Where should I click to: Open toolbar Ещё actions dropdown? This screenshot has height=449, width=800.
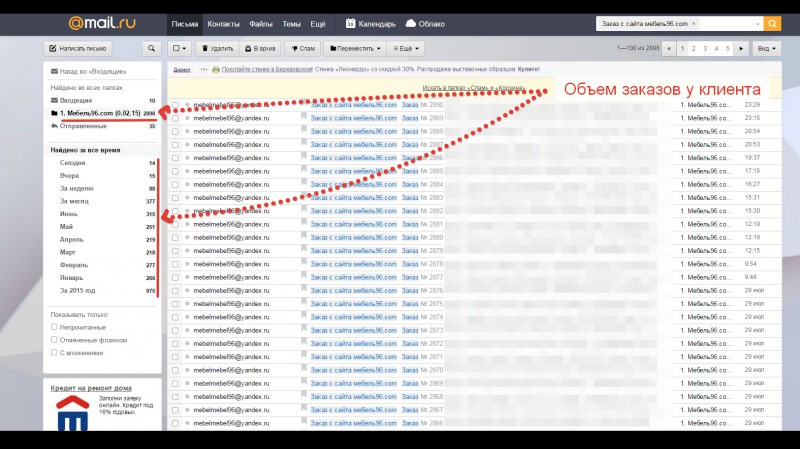click(406, 48)
